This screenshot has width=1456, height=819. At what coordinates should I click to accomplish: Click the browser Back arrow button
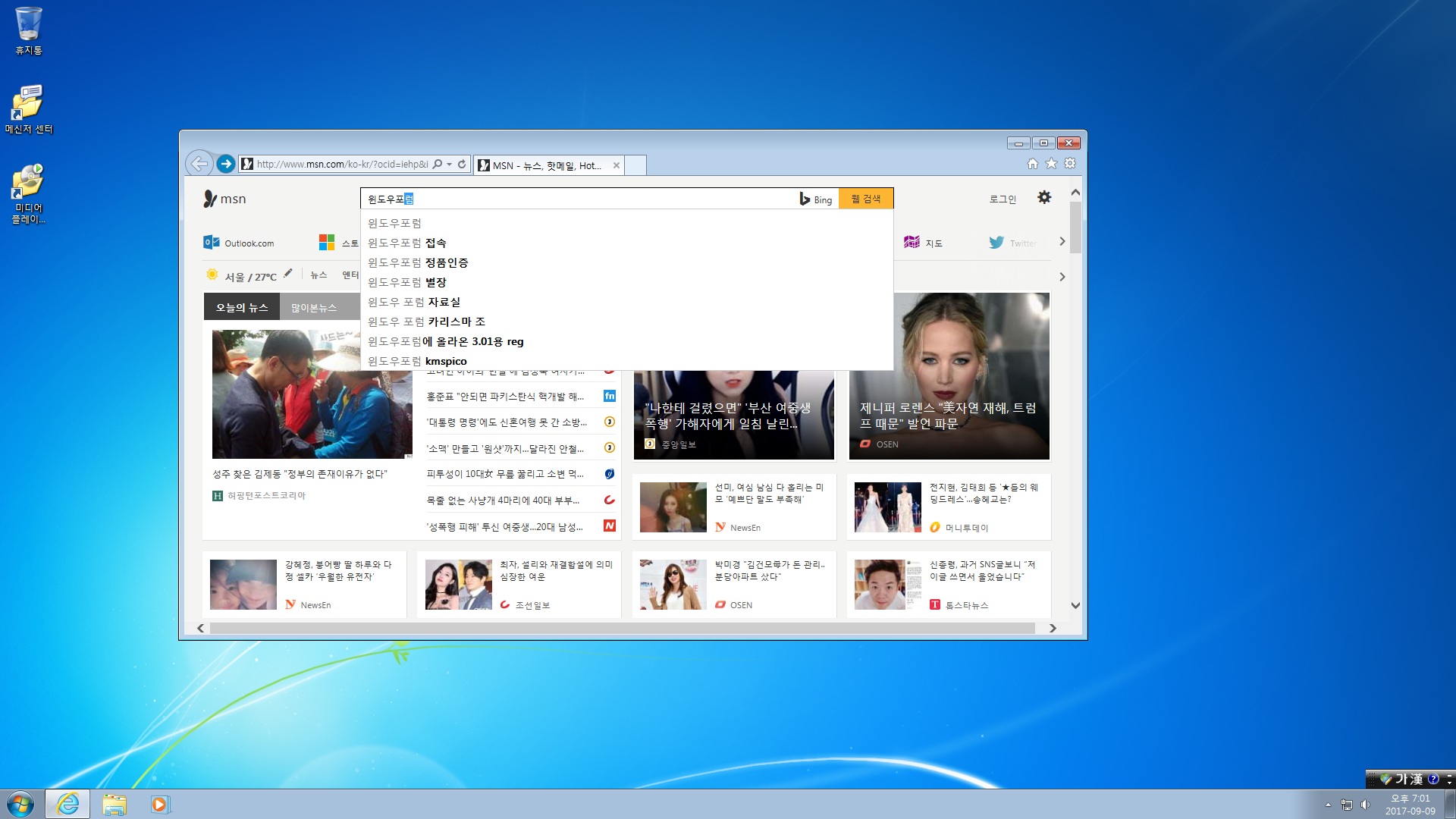click(199, 163)
